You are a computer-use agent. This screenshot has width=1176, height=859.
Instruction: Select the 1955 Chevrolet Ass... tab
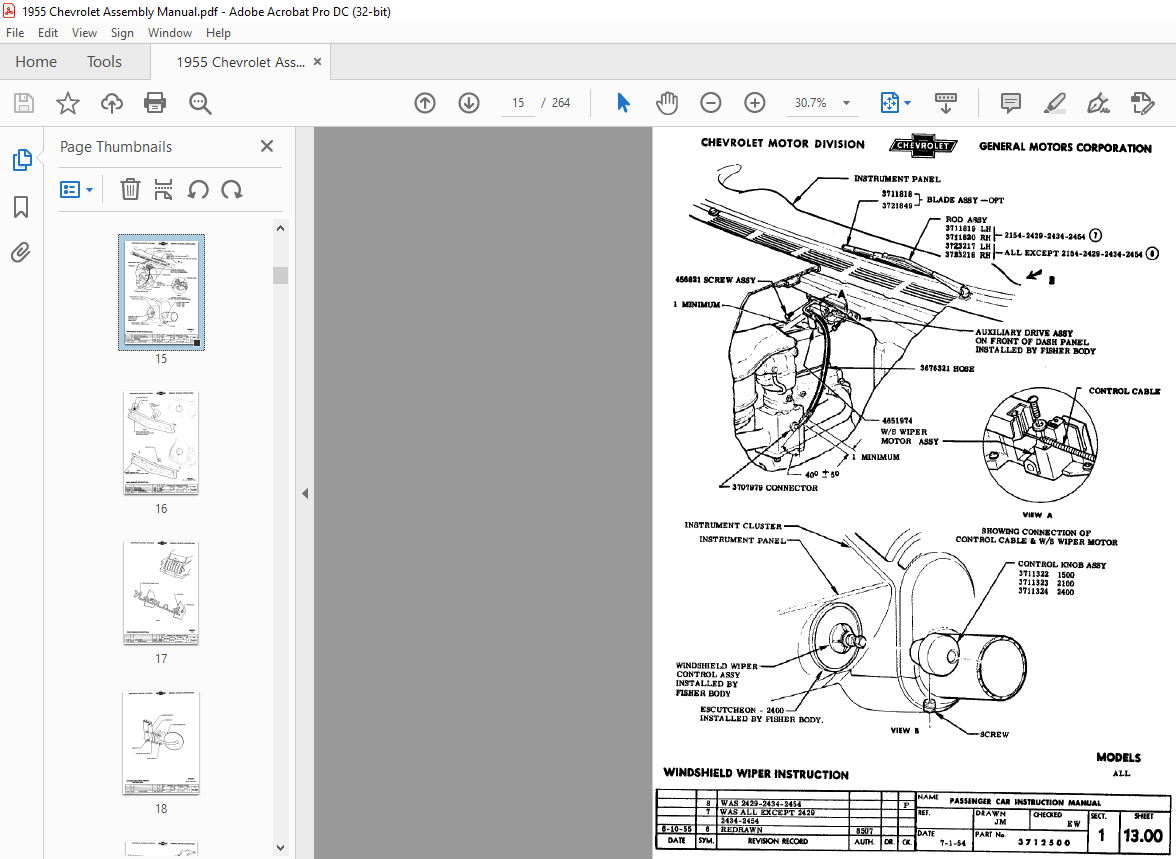tap(240, 62)
